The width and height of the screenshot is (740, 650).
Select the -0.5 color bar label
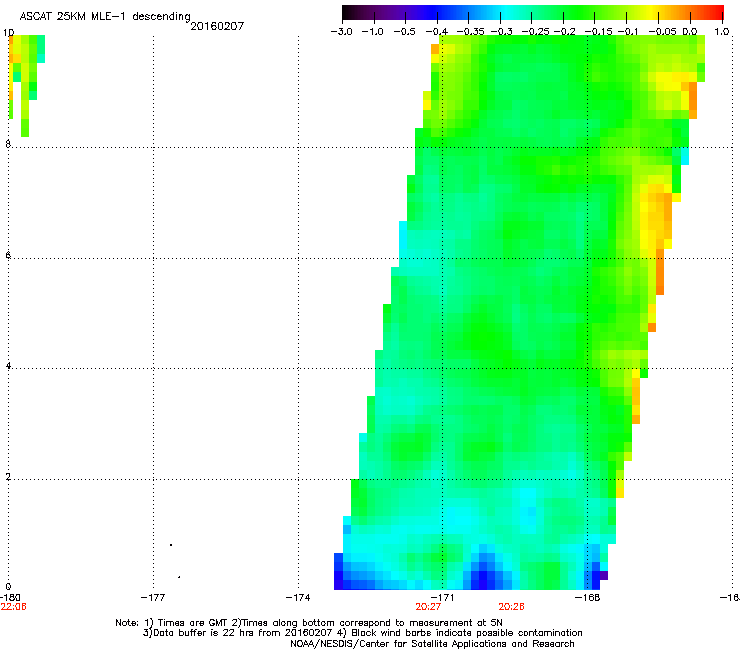(404, 32)
